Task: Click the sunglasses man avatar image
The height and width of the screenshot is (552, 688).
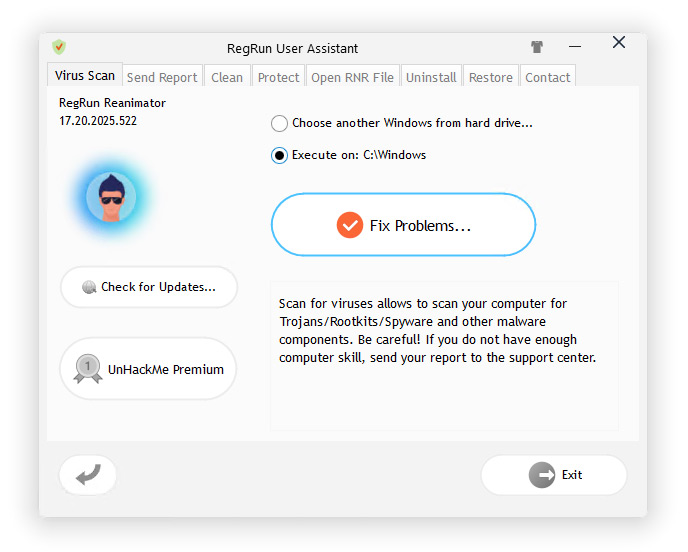Action: click(x=111, y=197)
